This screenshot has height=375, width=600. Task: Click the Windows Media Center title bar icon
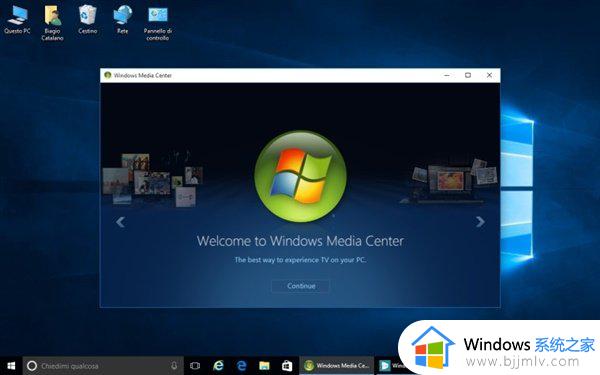coord(108,75)
